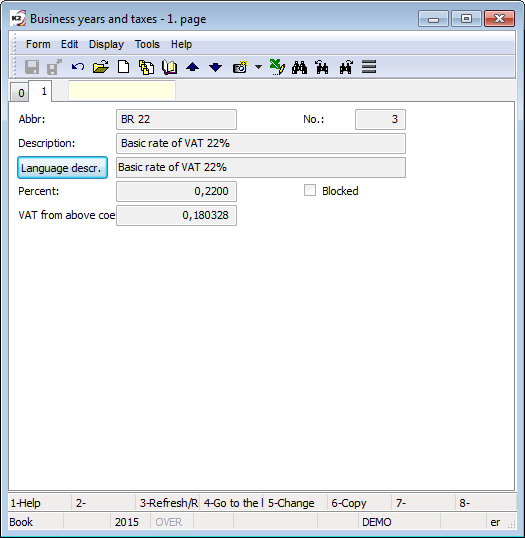Click the Book status bar cell
Viewport: 525px width, 538px height.
tap(36, 522)
